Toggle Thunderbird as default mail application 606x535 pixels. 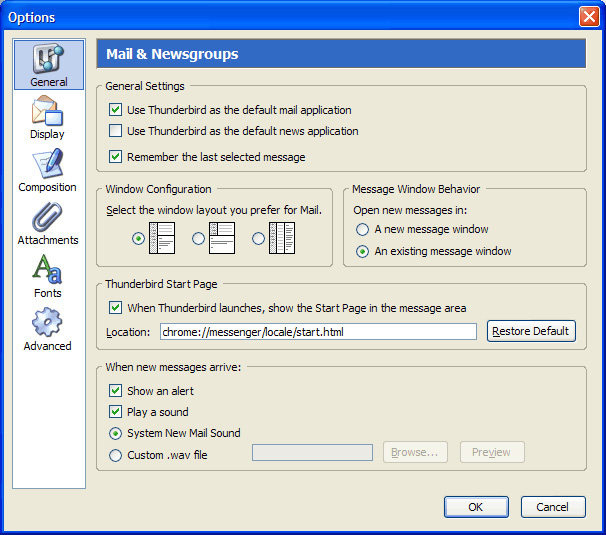coord(115,110)
